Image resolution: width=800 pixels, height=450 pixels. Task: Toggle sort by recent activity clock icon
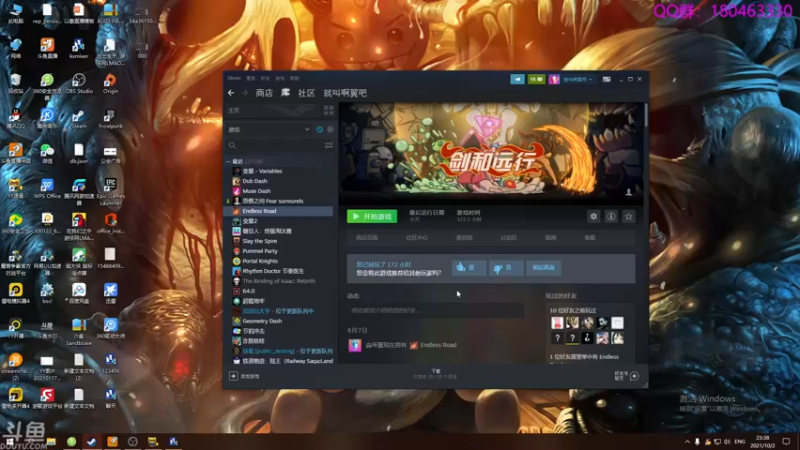(x=319, y=130)
